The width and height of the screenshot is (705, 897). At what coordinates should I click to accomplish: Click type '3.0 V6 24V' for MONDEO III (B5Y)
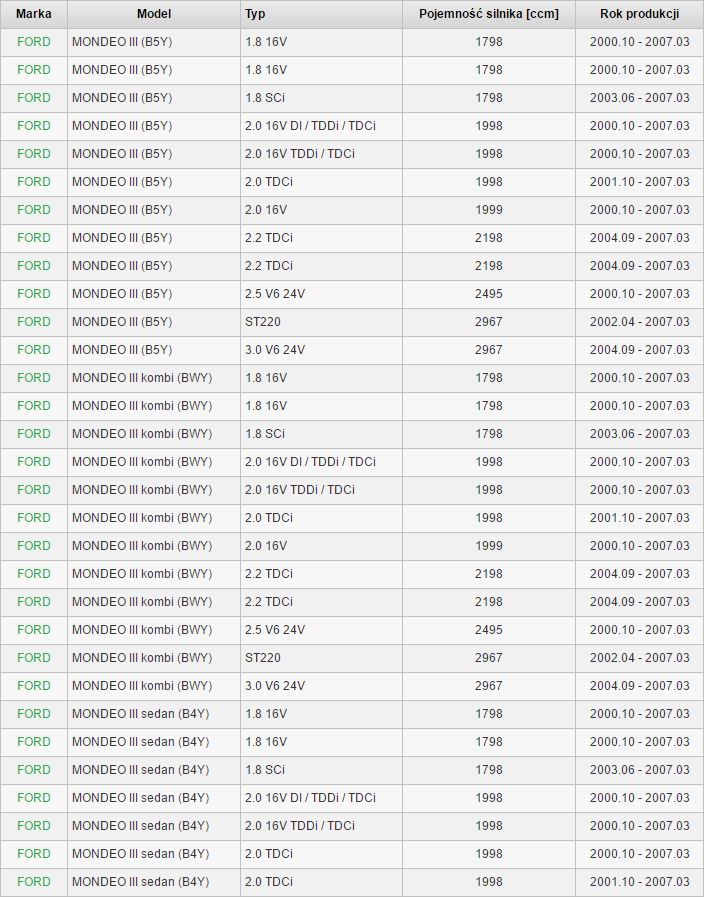[275, 350]
